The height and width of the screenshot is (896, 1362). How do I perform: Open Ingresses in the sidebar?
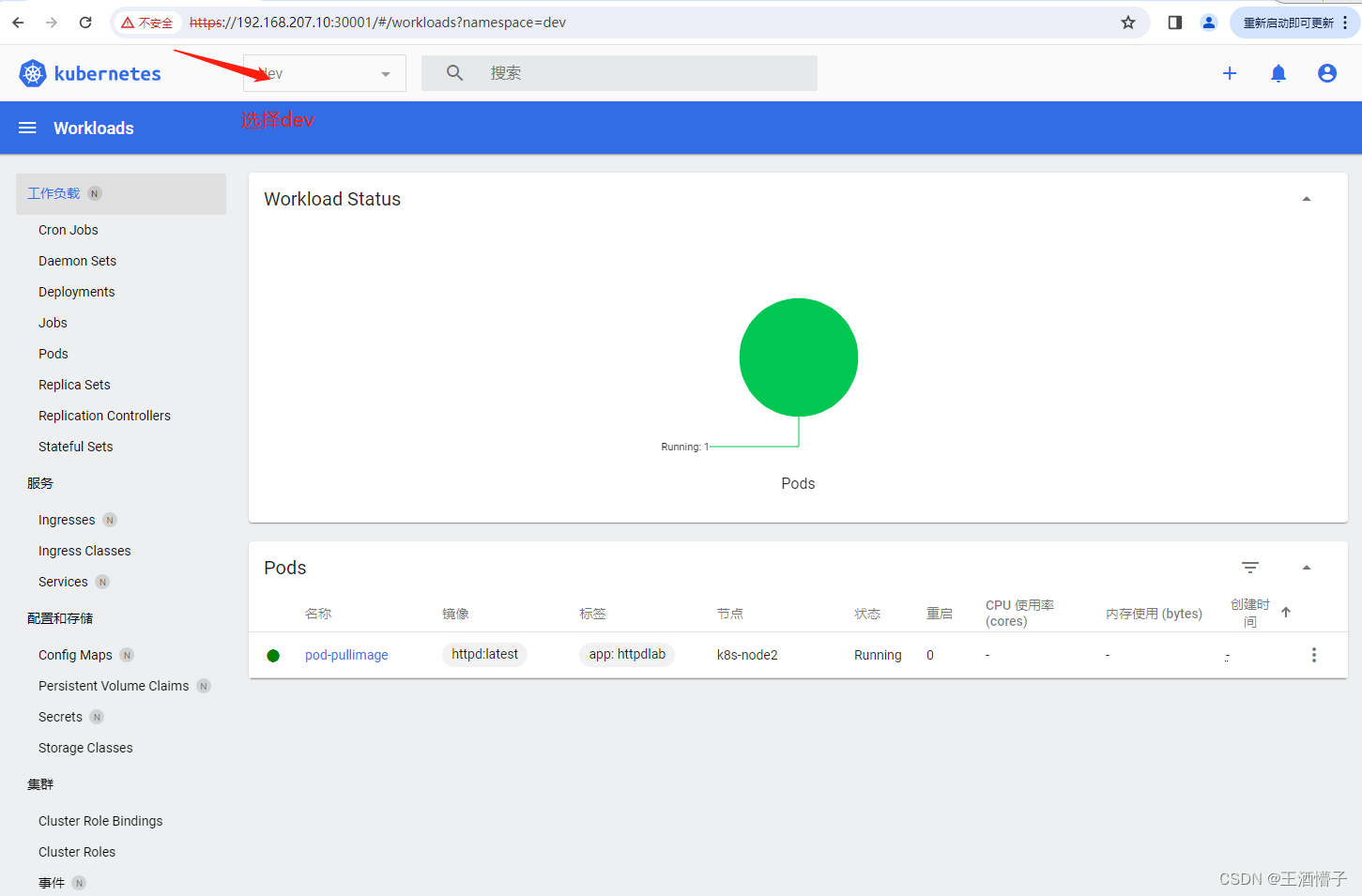[x=67, y=520]
